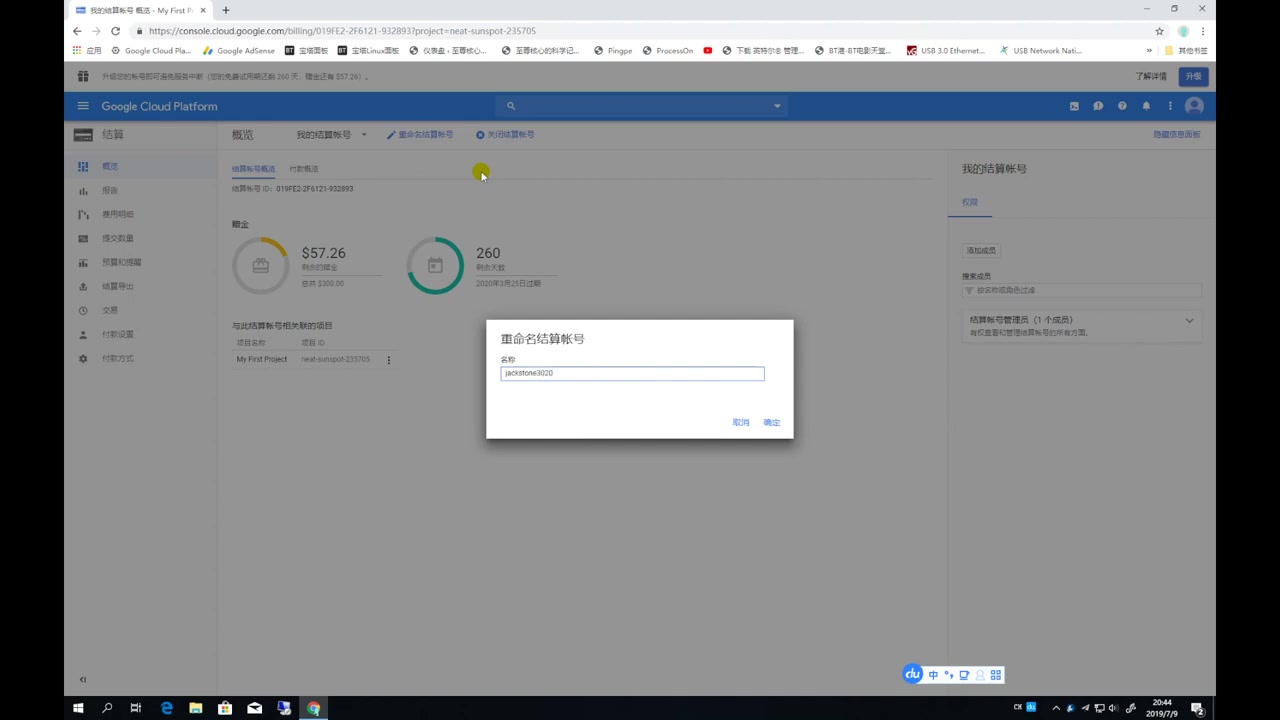Confirm rename with 确定 button

pos(772,422)
